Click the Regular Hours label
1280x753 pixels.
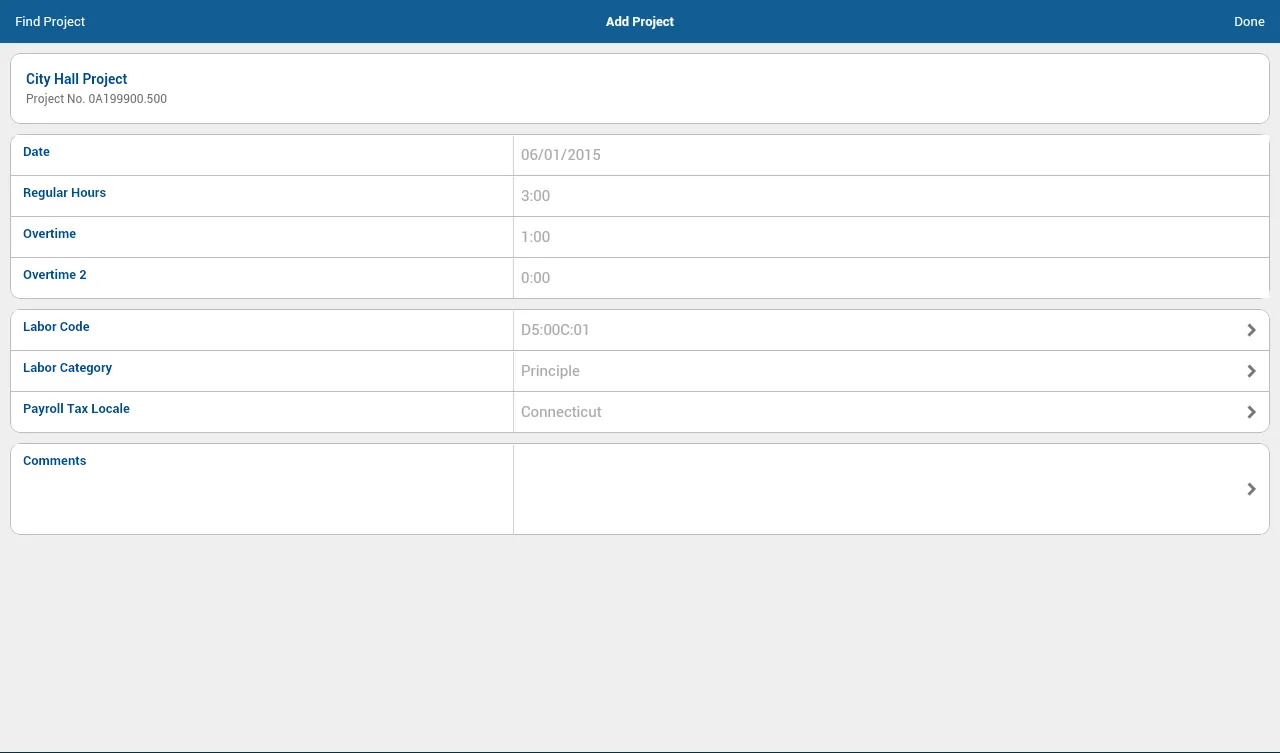click(x=64, y=193)
